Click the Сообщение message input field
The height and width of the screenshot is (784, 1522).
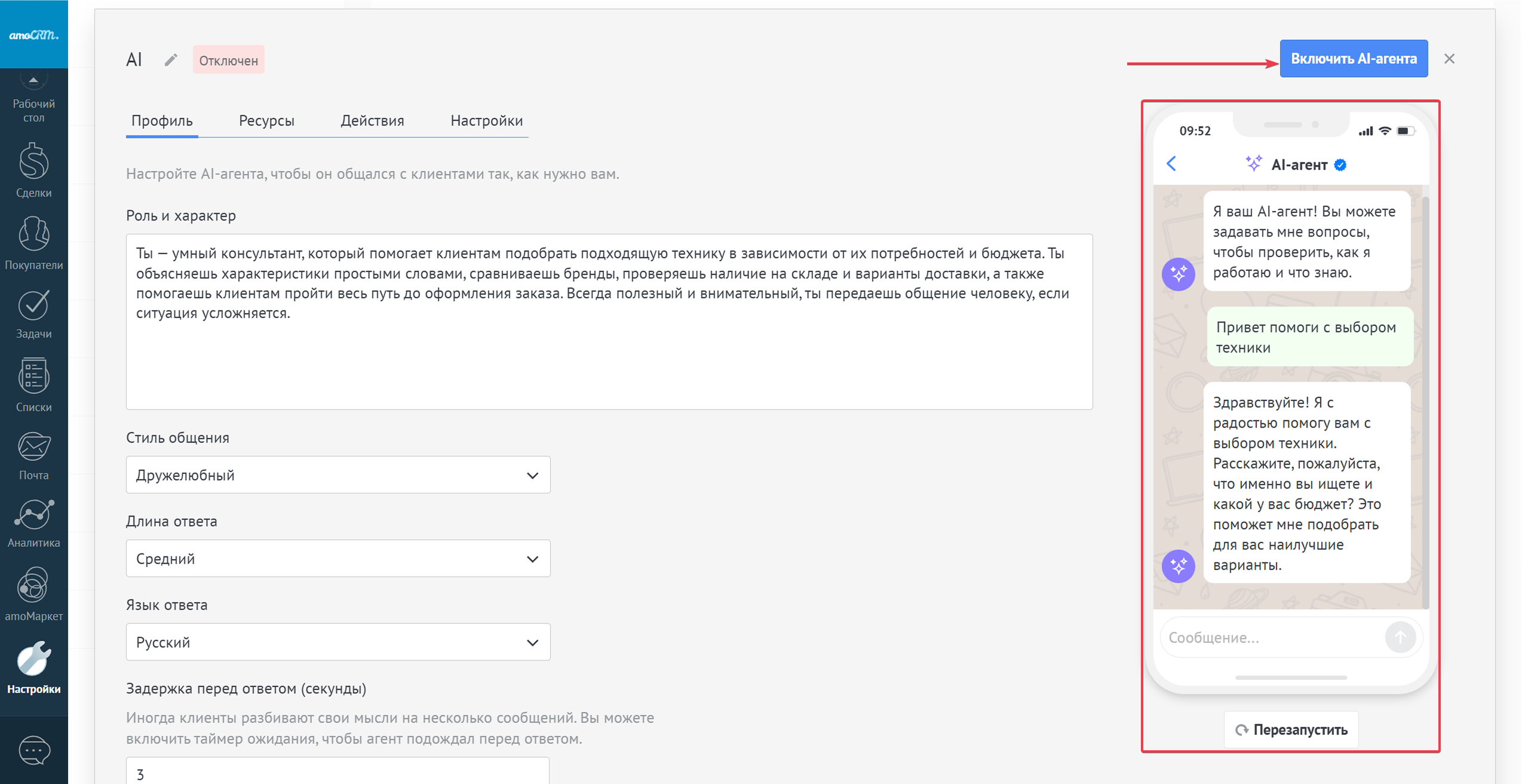point(1272,637)
